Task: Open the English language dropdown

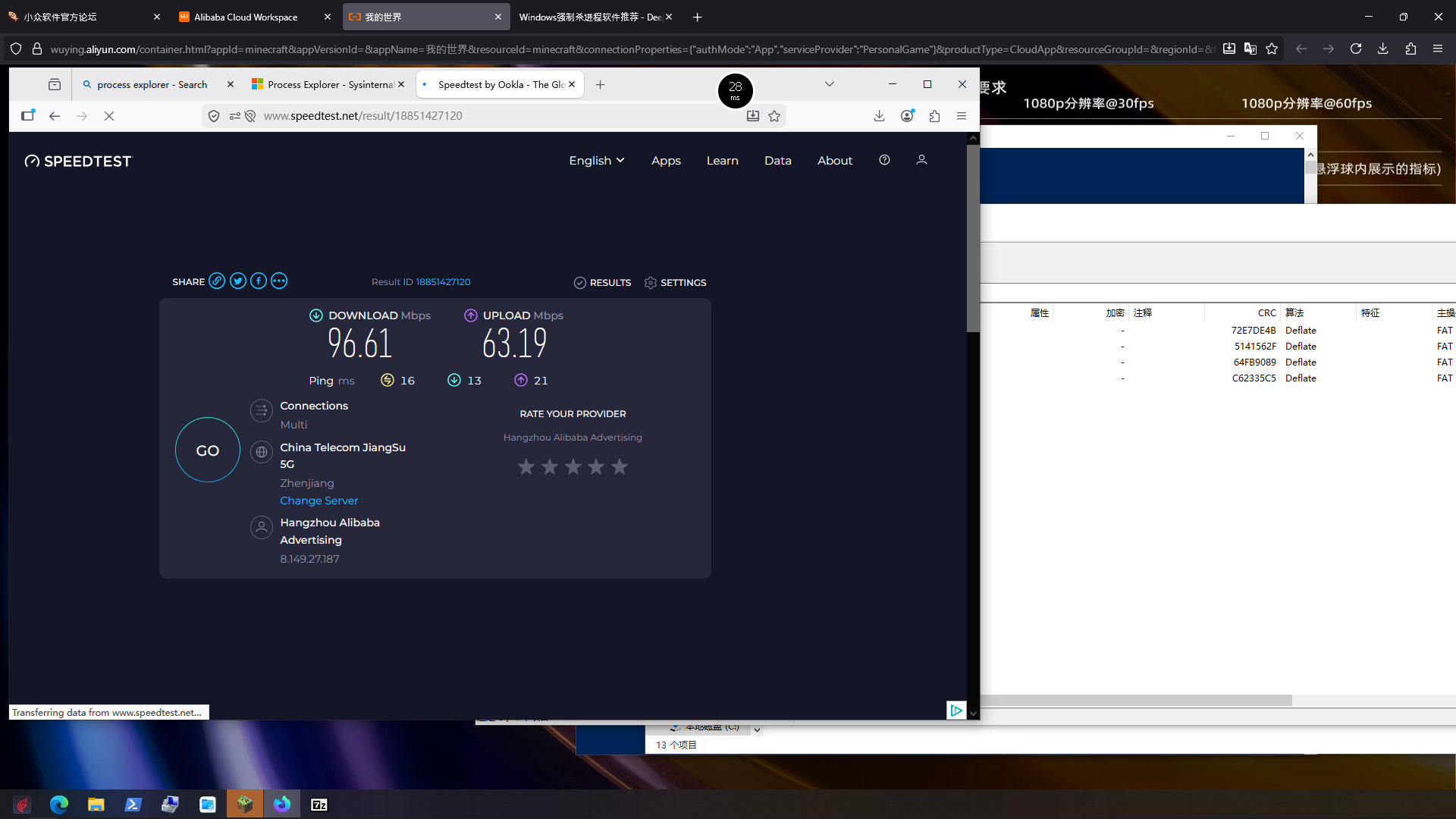Action: pos(596,160)
